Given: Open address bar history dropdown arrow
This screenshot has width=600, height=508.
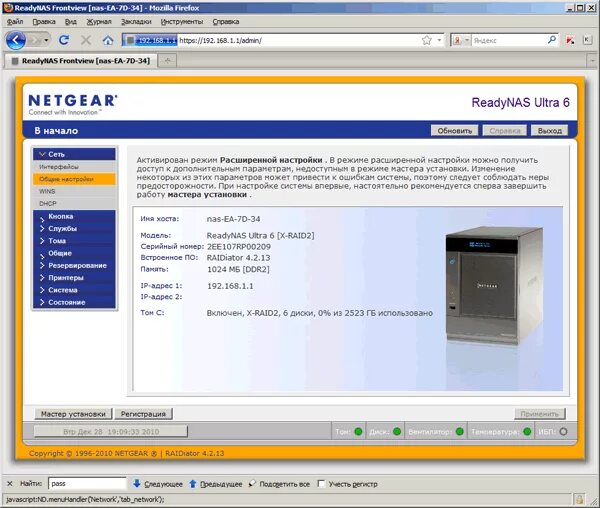Looking at the screenshot, I should pyautogui.click(x=439, y=40).
